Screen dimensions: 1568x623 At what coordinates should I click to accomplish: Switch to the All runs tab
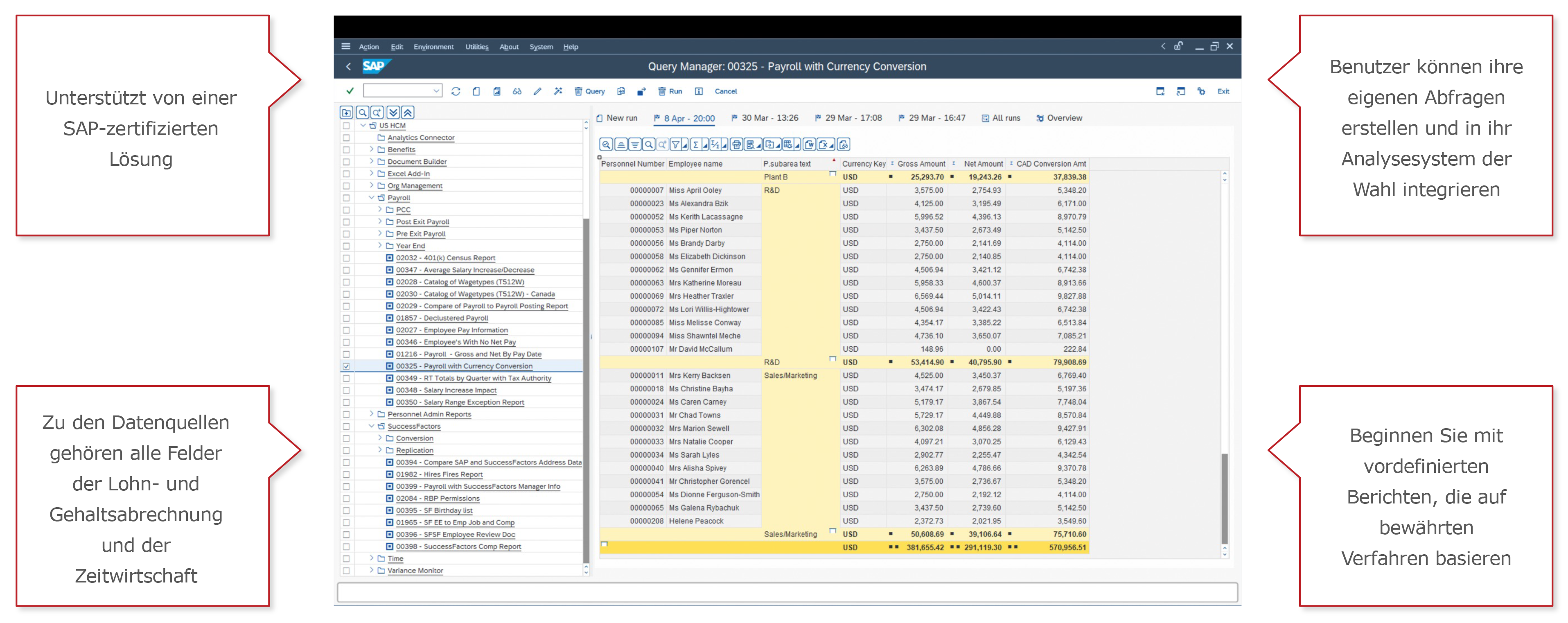point(1001,118)
